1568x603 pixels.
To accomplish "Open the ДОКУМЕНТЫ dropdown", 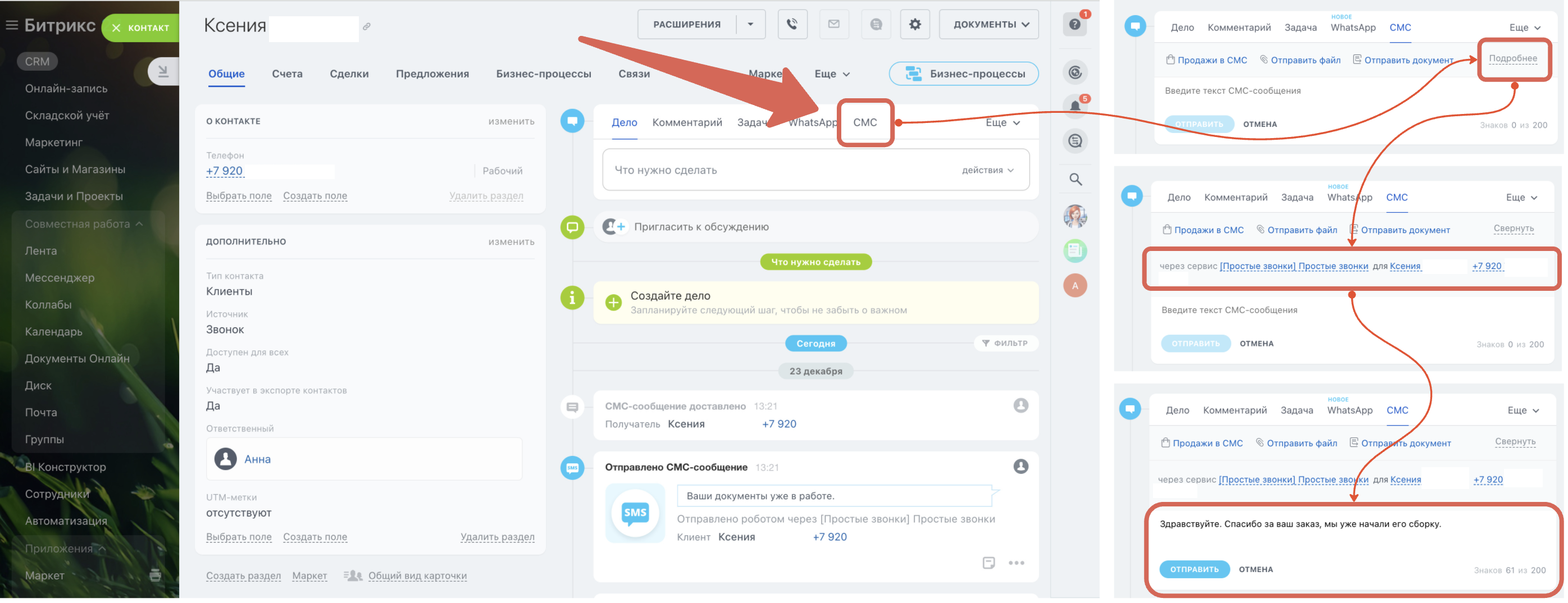I will pos(988,24).
